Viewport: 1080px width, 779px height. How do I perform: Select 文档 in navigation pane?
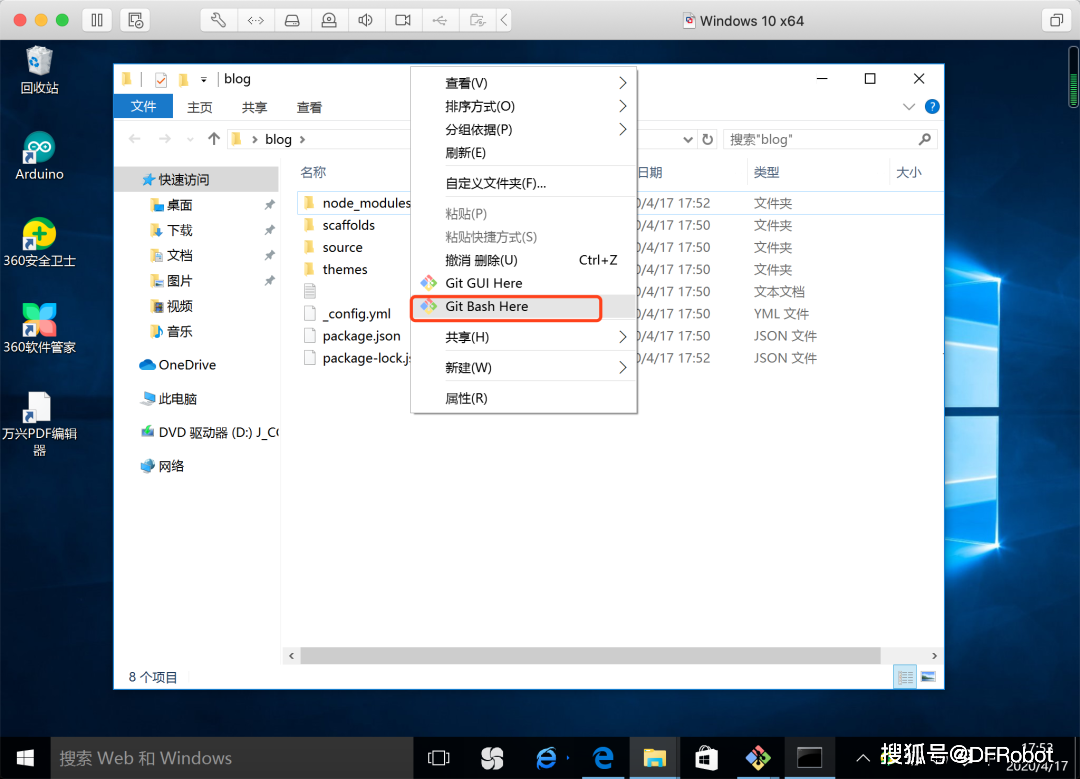pos(180,256)
